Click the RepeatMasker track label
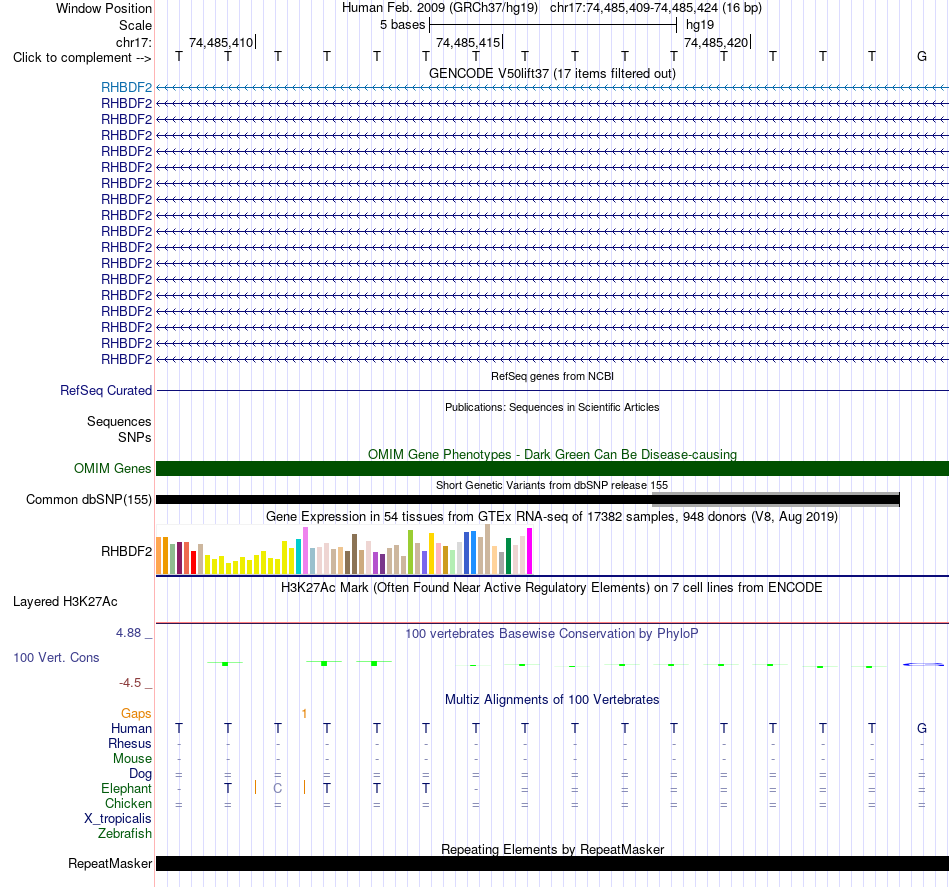This screenshot has height=887, width=950. pyautogui.click(x=110, y=863)
